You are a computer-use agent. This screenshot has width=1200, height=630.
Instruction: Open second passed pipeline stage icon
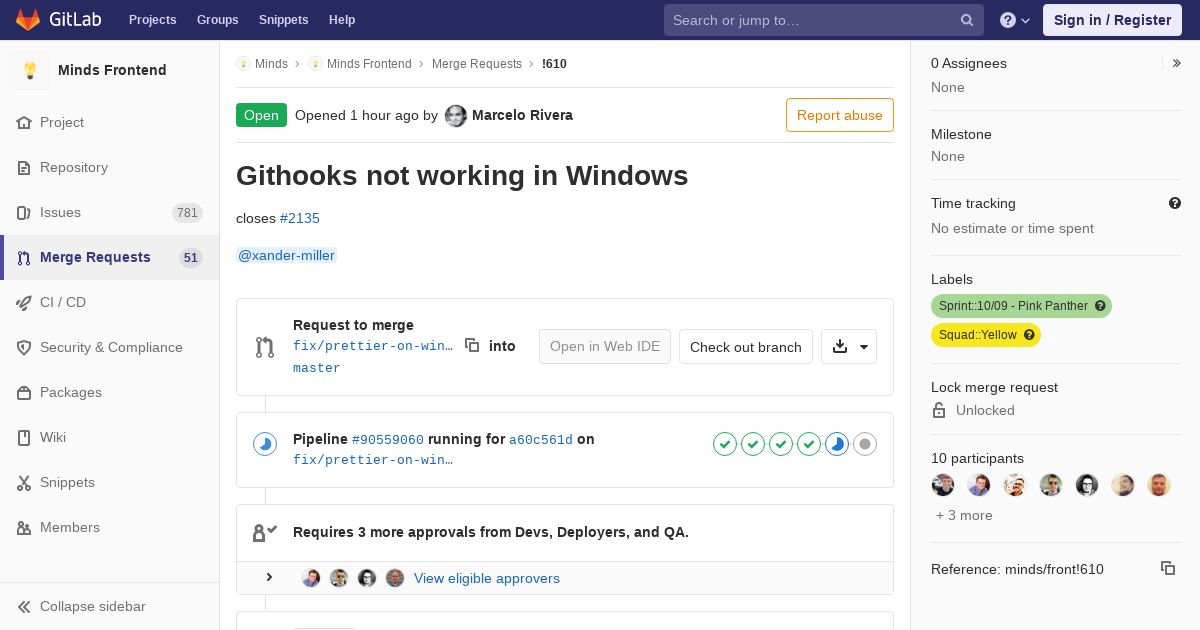pos(753,444)
